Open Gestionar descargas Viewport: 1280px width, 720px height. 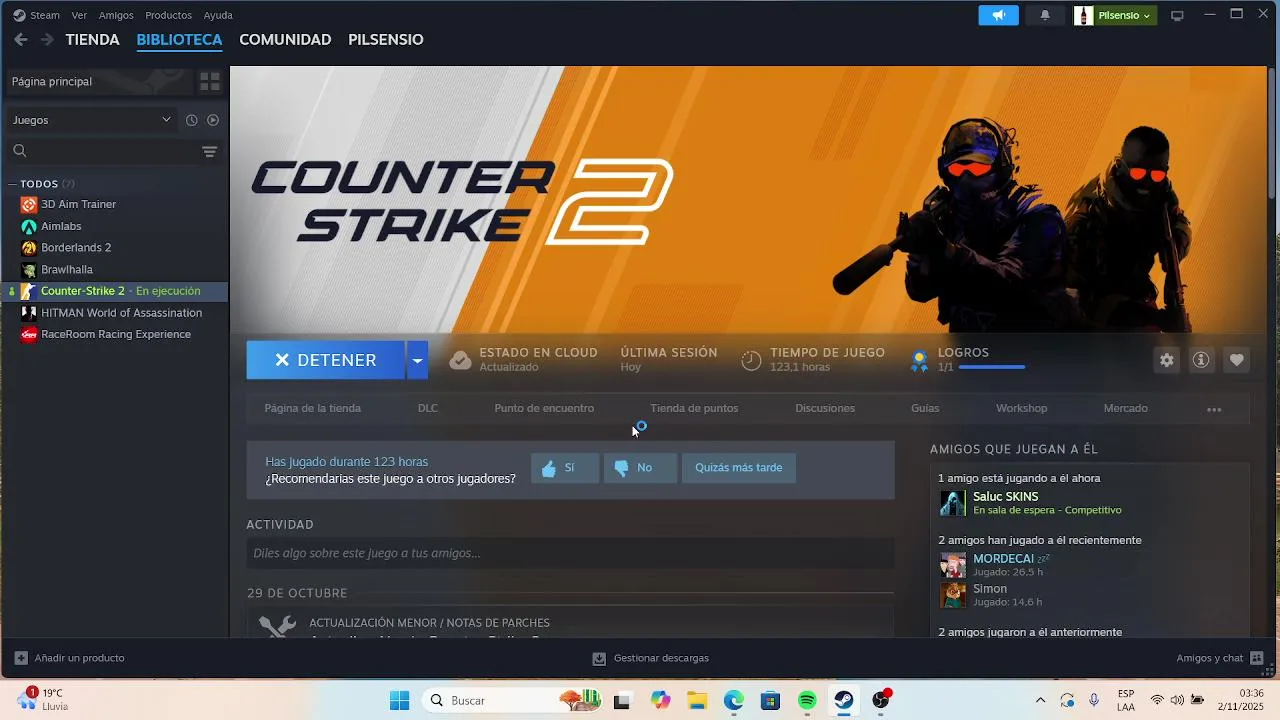click(x=650, y=658)
